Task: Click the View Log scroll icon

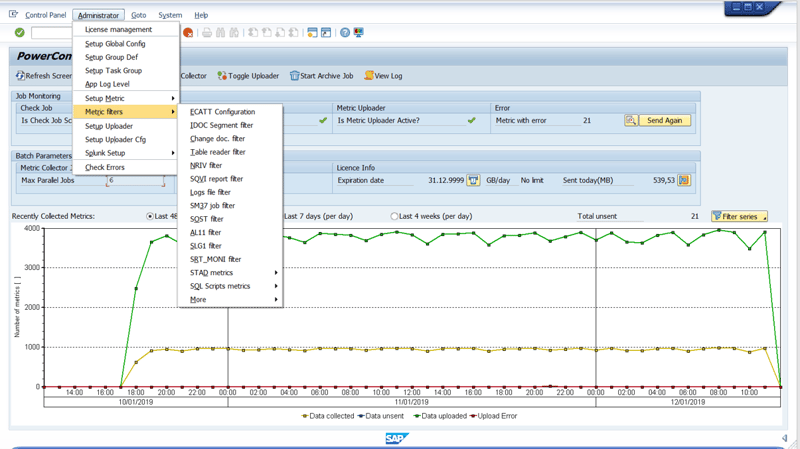Action: 369,76
